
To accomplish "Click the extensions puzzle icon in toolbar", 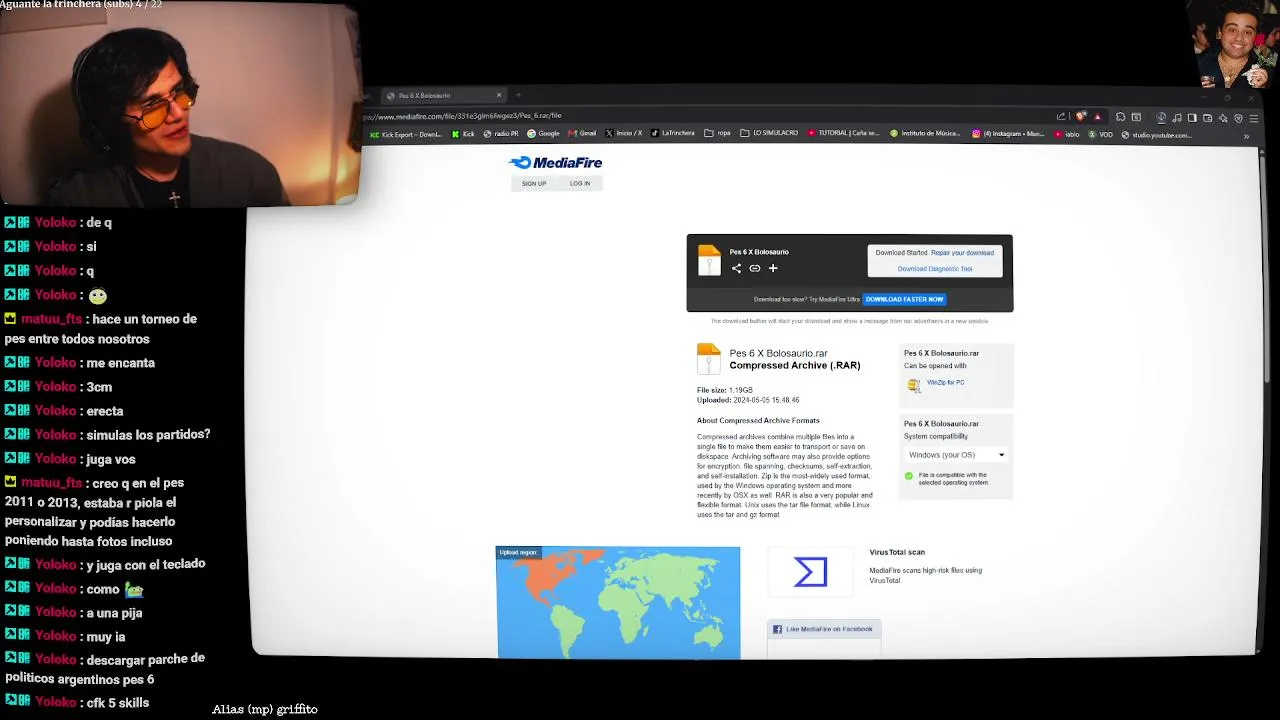I will [x=1120, y=117].
